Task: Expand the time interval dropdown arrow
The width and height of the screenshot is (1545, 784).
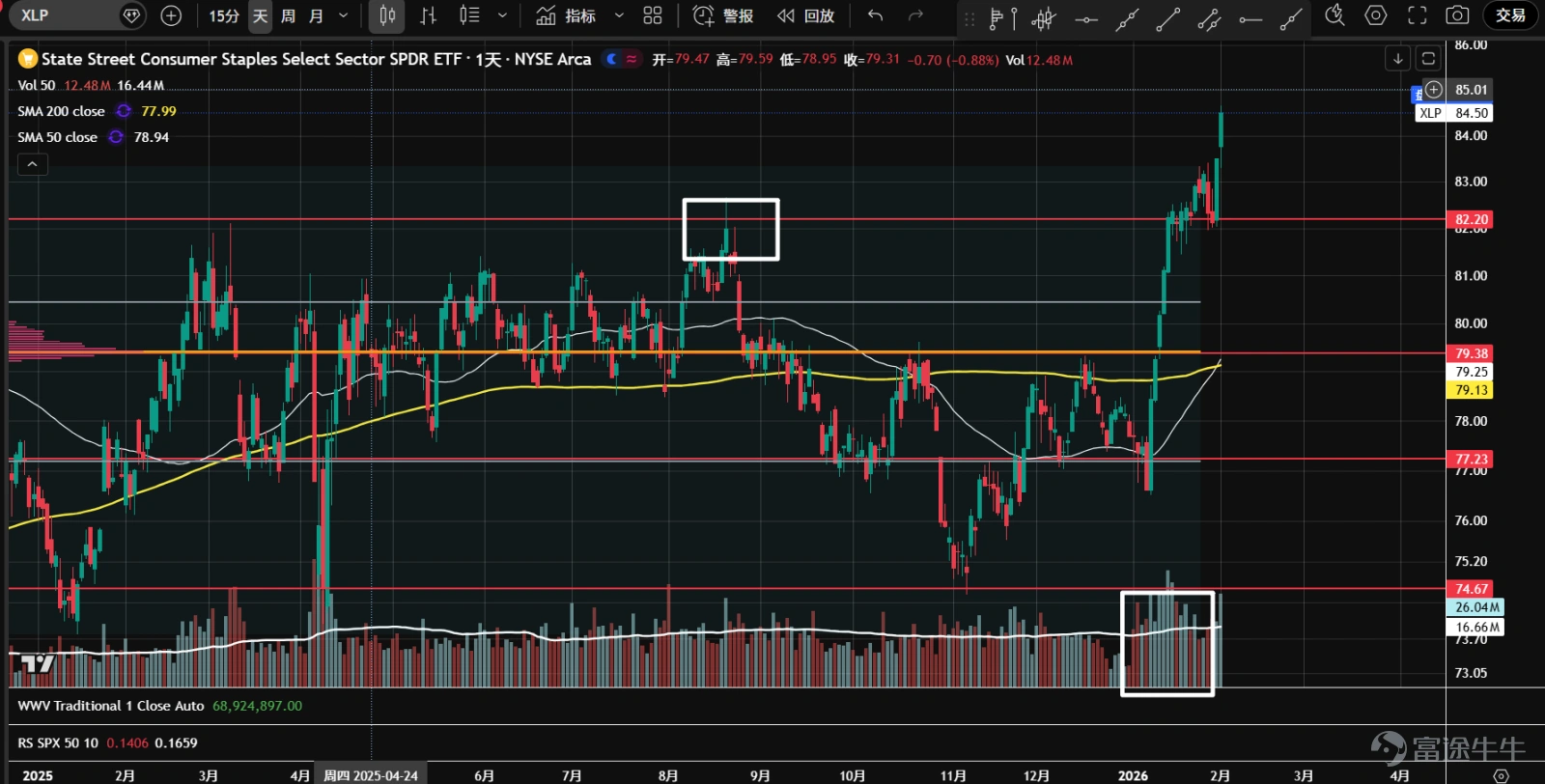Action: tap(343, 15)
